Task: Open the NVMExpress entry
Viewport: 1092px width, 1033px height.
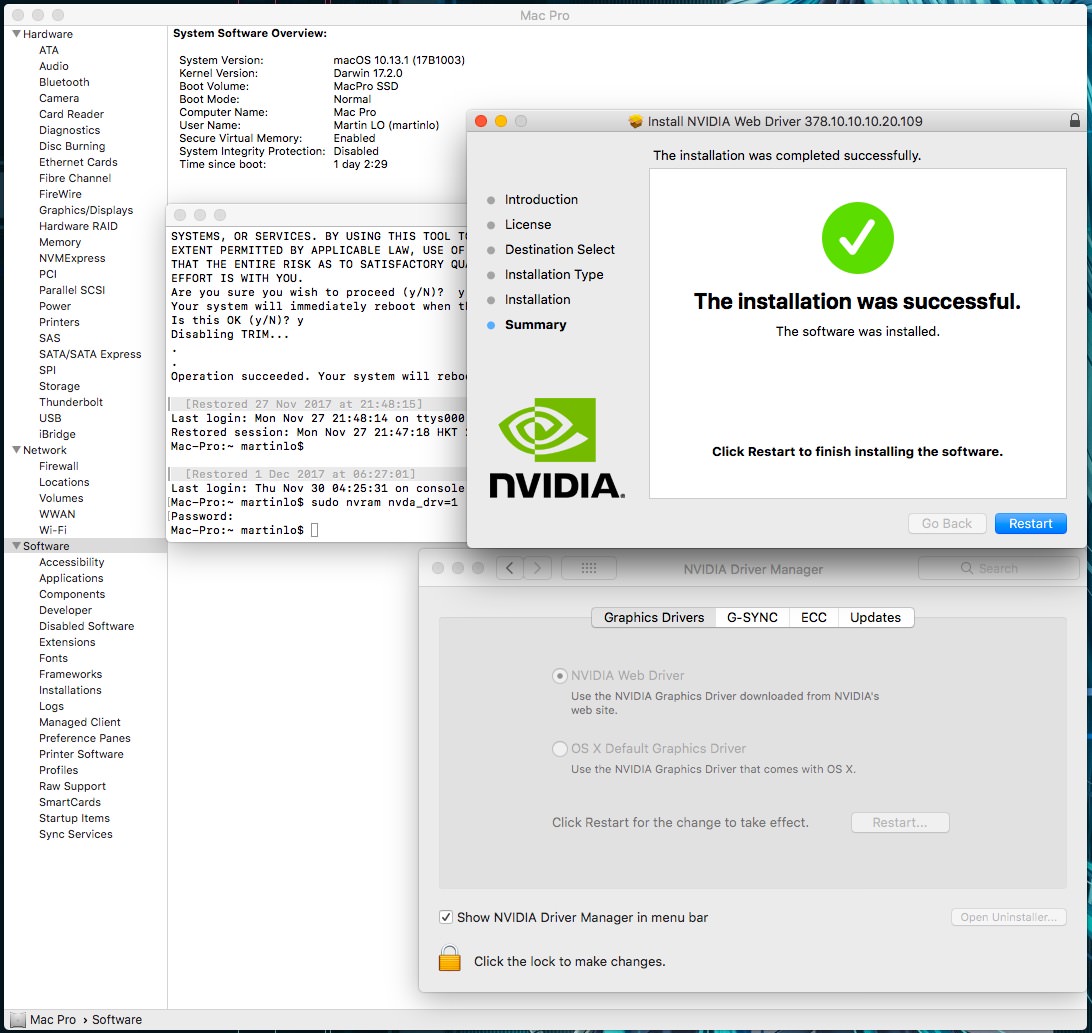Action: coord(72,258)
